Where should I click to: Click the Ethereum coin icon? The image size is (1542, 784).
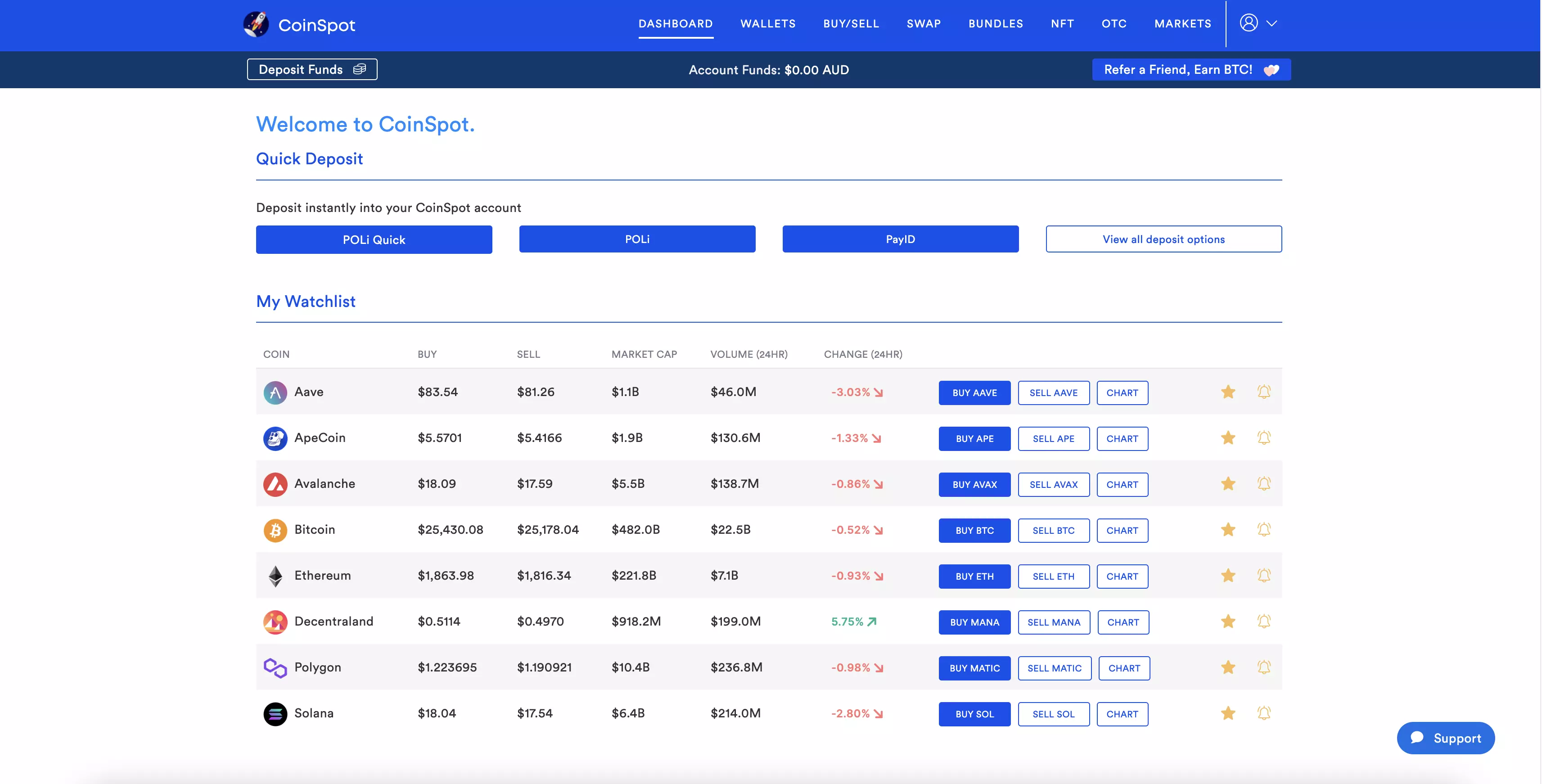tap(275, 576)
